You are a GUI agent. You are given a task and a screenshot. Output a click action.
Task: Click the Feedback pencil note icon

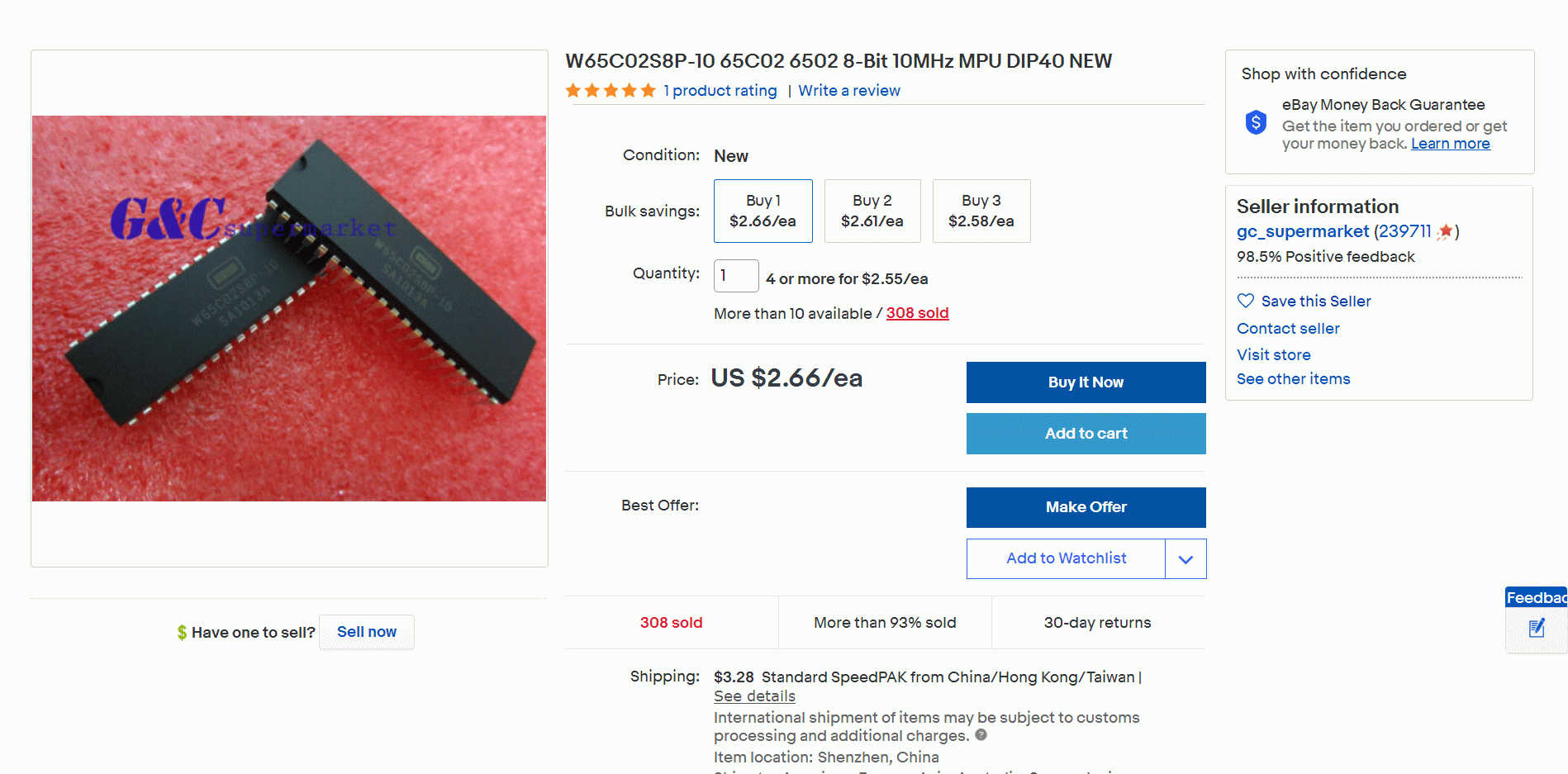click(1537, 629)
